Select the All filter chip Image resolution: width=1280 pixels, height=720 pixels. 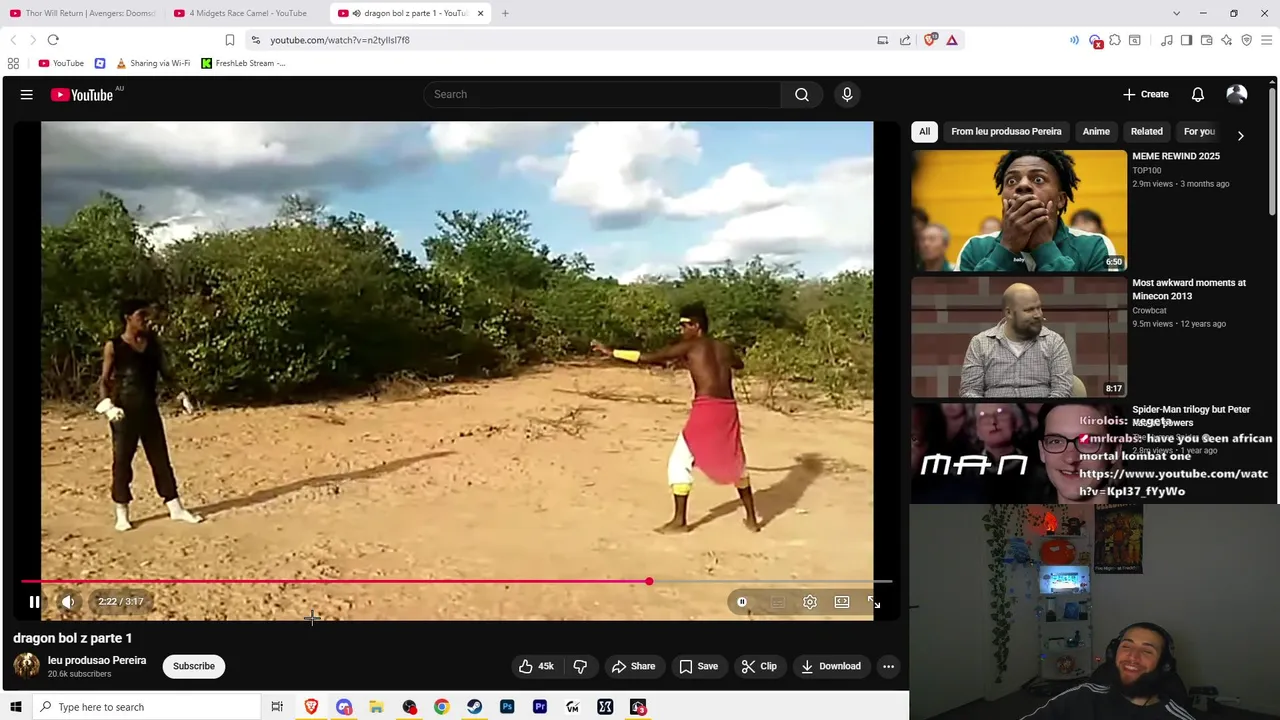click(924, 131)
